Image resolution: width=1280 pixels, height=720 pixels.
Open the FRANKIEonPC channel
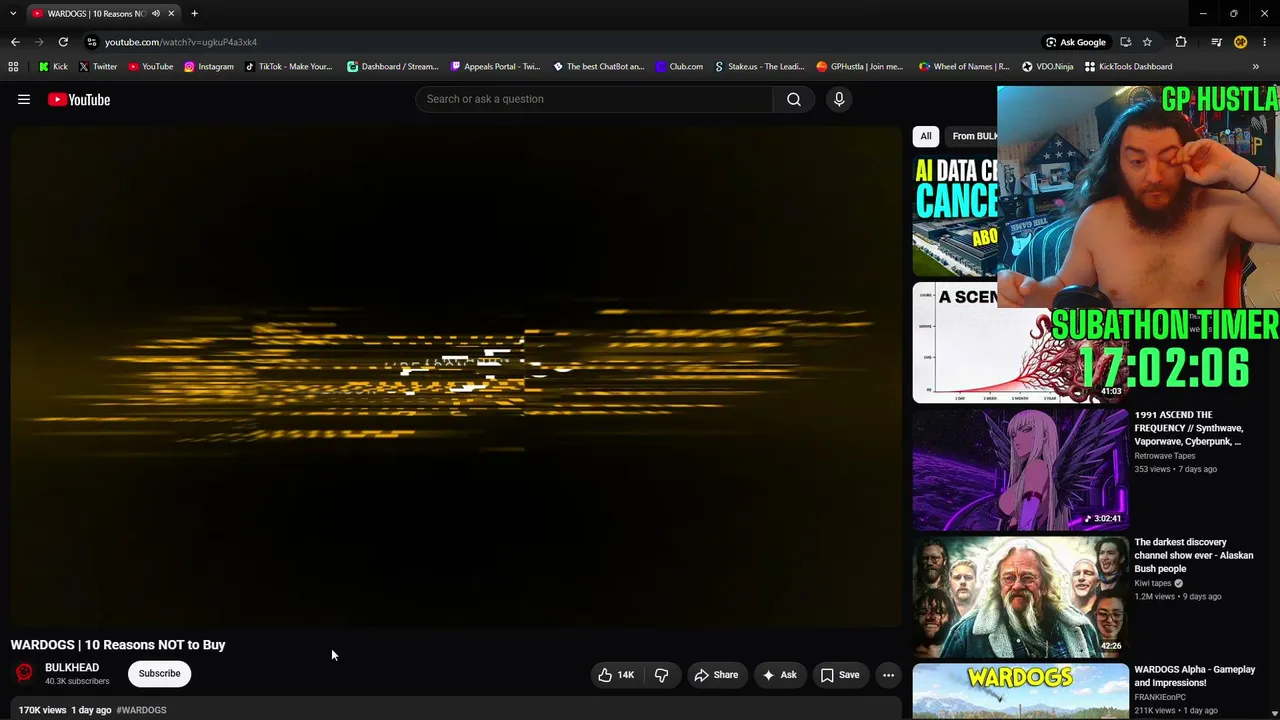point(1160,697)
